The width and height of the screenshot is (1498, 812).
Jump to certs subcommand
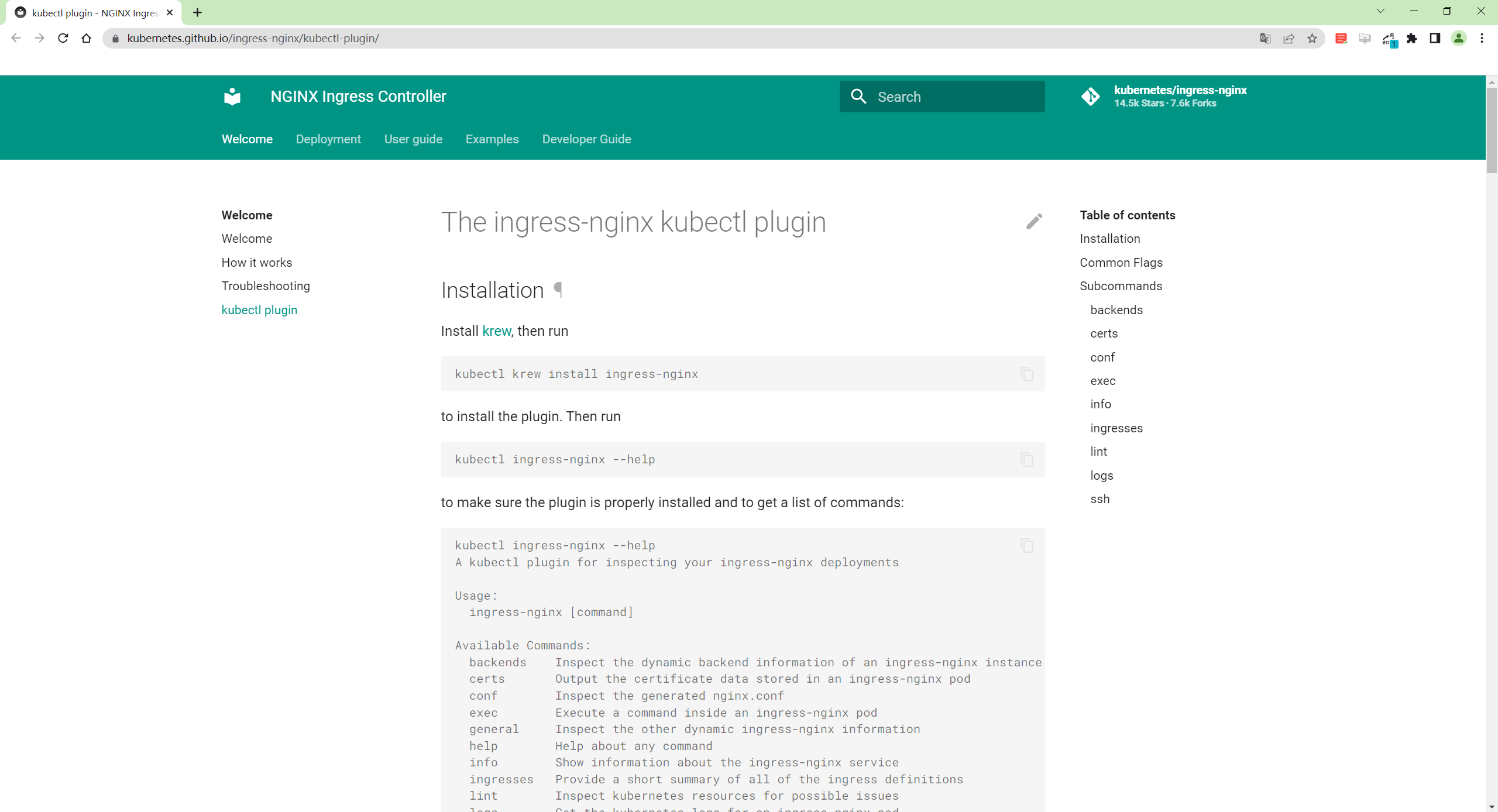1104,333
